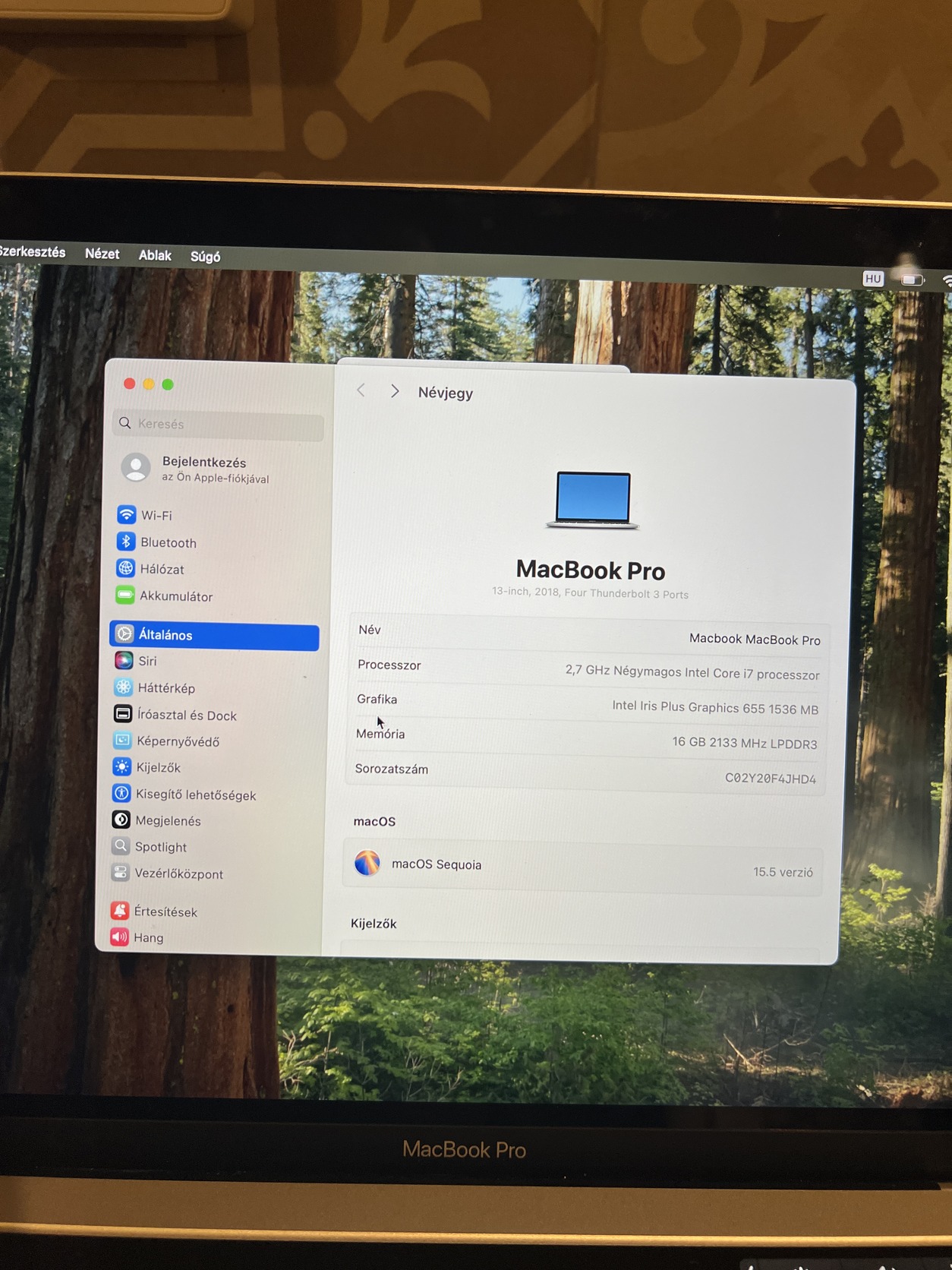
Task: Edit the Név field Macbook MacBook Pro
Action: pyautogui.click(x=755, y=639)
